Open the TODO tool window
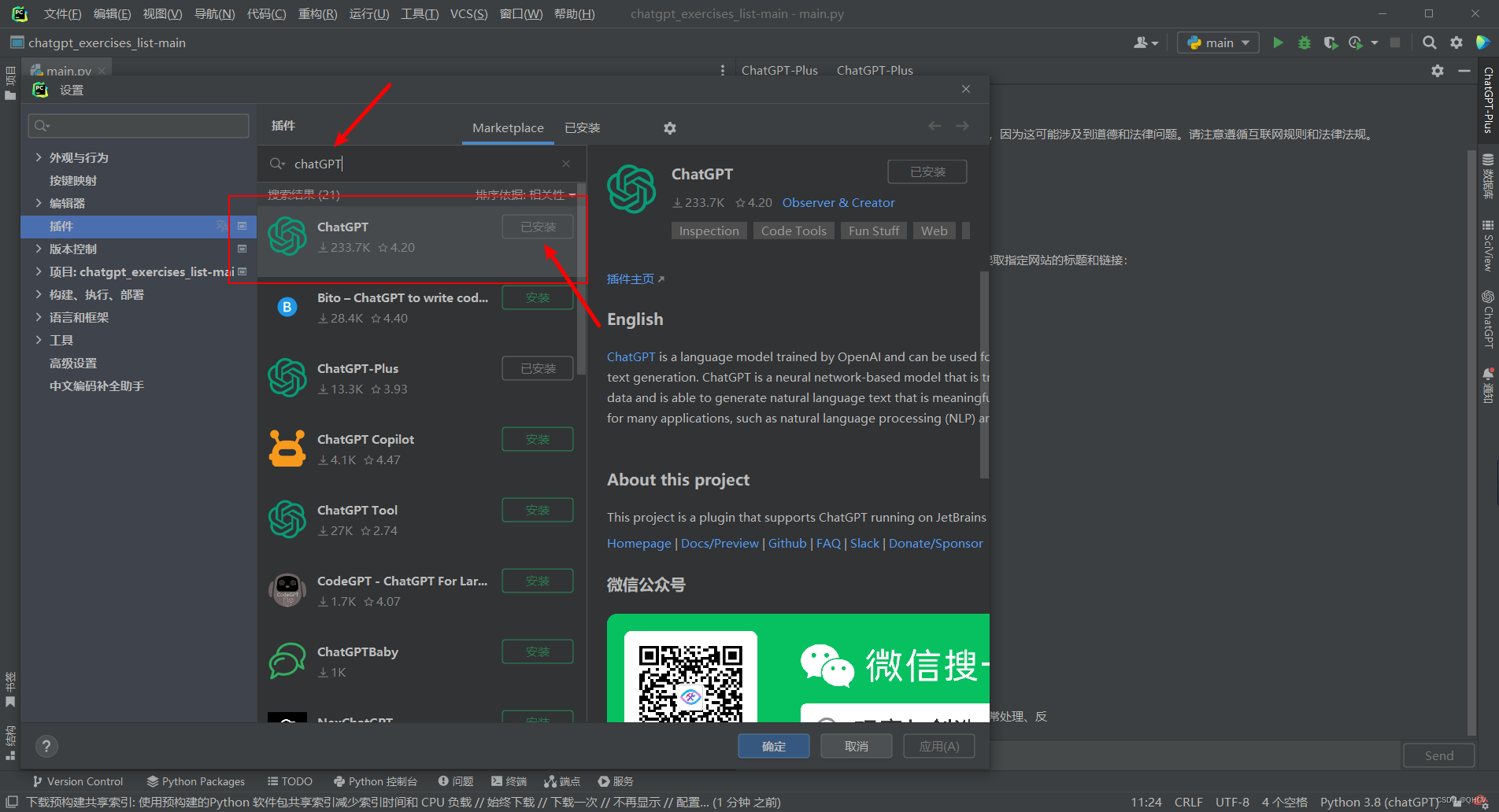The width and height of the screenshot is (1499, 812). click(290, 781)
